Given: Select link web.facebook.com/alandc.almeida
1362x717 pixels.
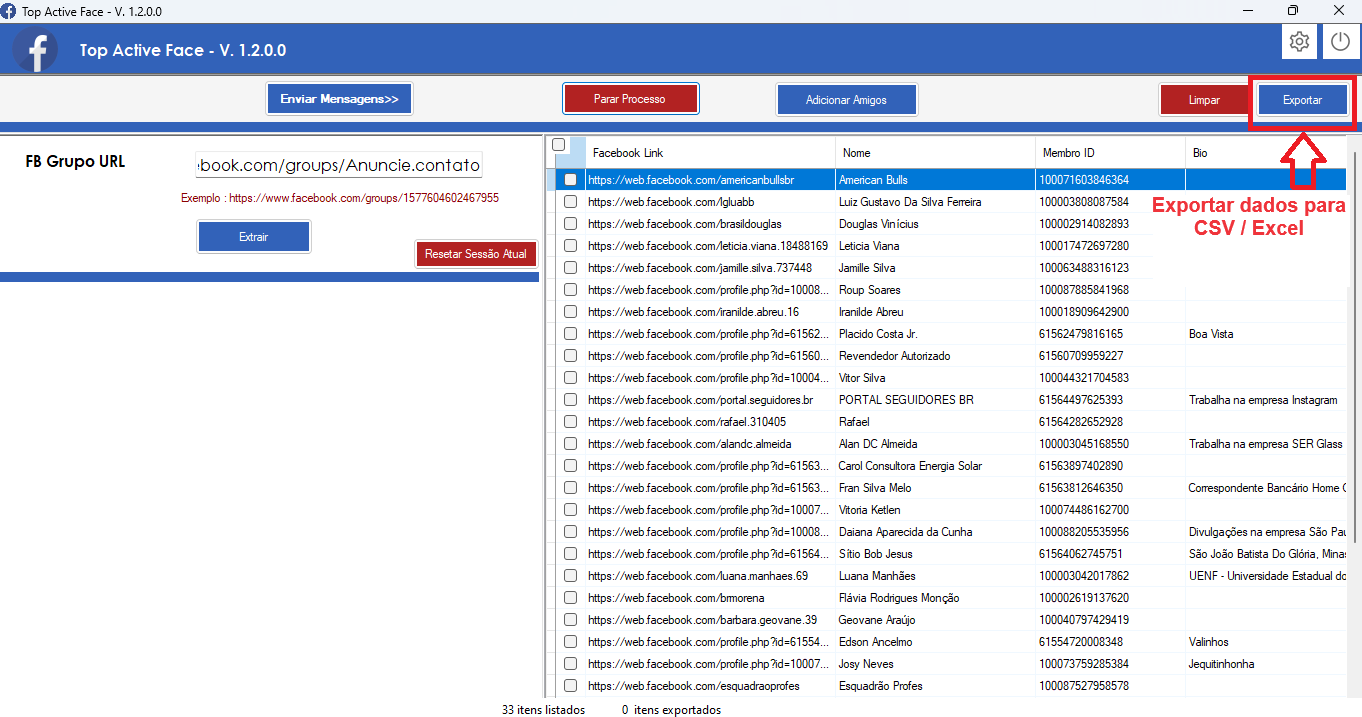Looking at the screenshot, I should [690, 444].
